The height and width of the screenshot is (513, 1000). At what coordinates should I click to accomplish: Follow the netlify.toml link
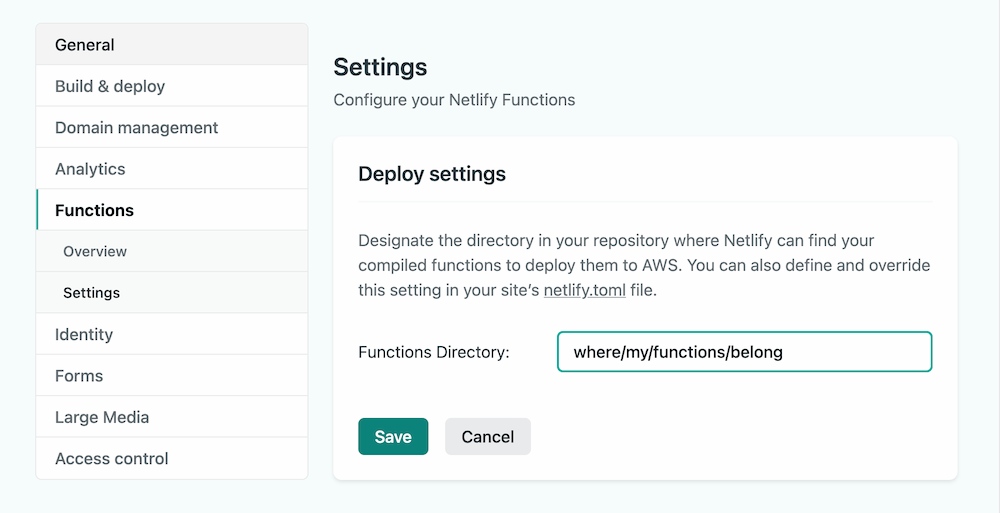click(x=584, y=291)
